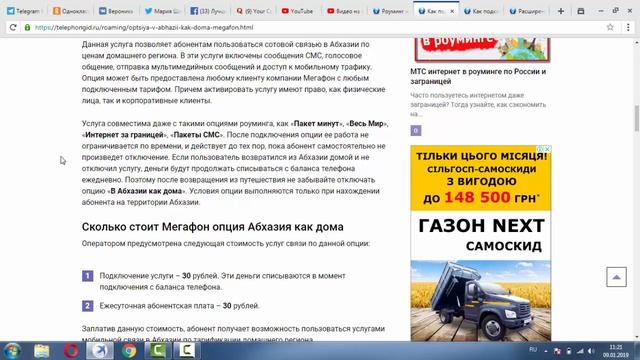Open МТС интернет в роуминге article link

[478, 76]
